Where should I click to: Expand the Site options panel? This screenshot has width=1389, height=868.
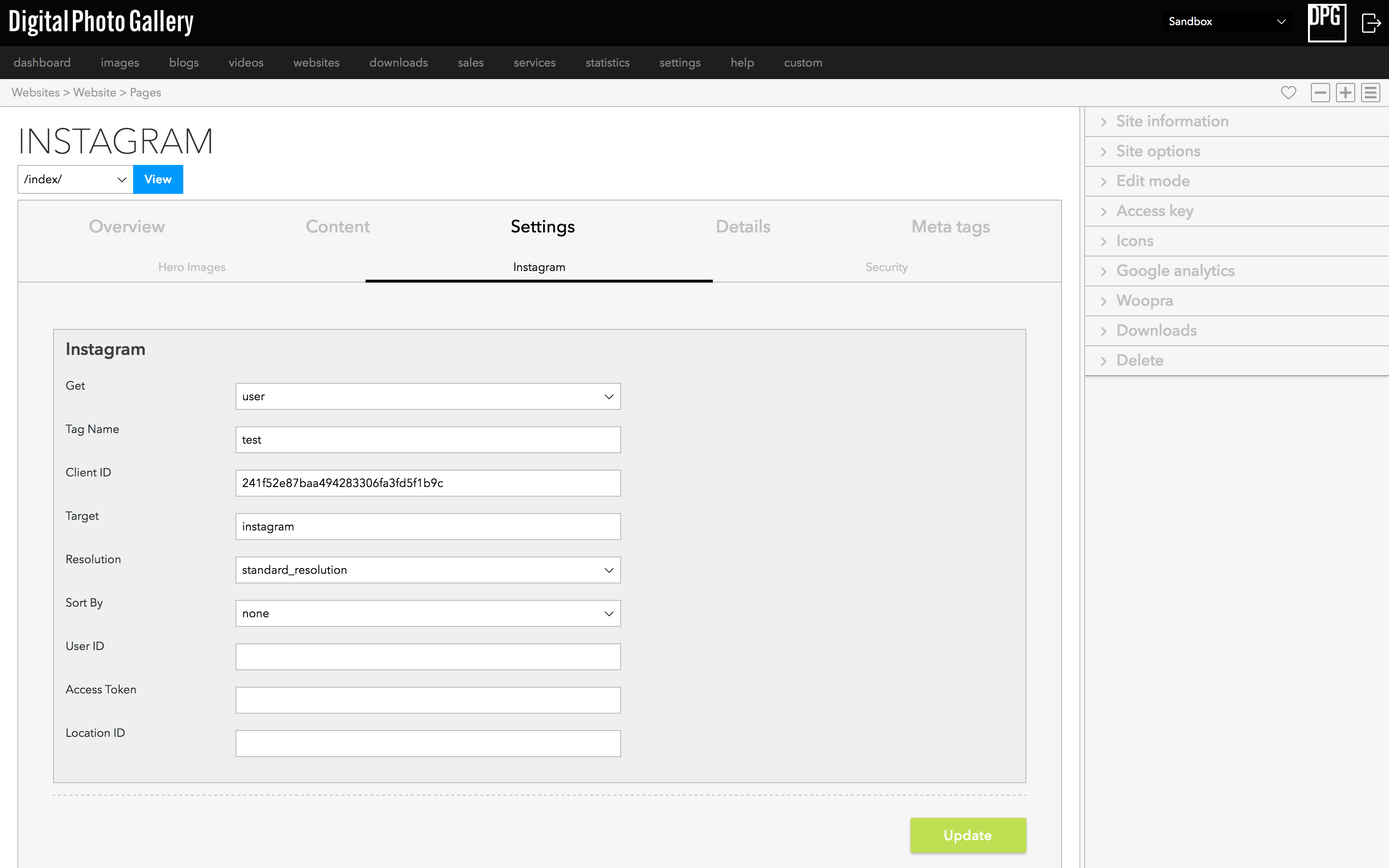point(1236,151)
